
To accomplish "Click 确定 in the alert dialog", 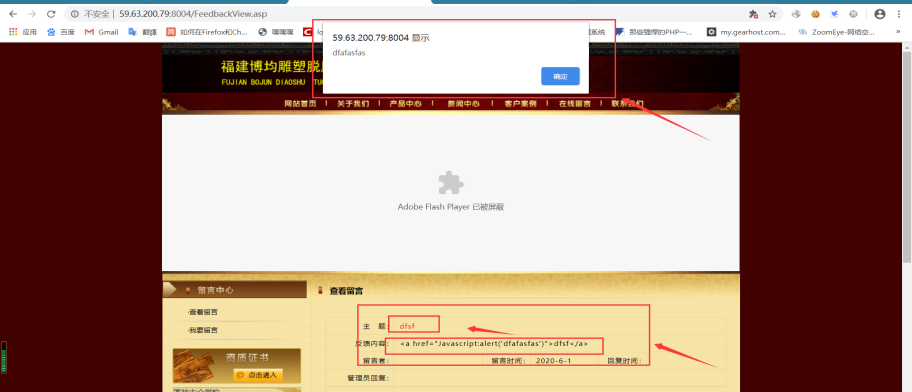I will (x=560, y=76).
